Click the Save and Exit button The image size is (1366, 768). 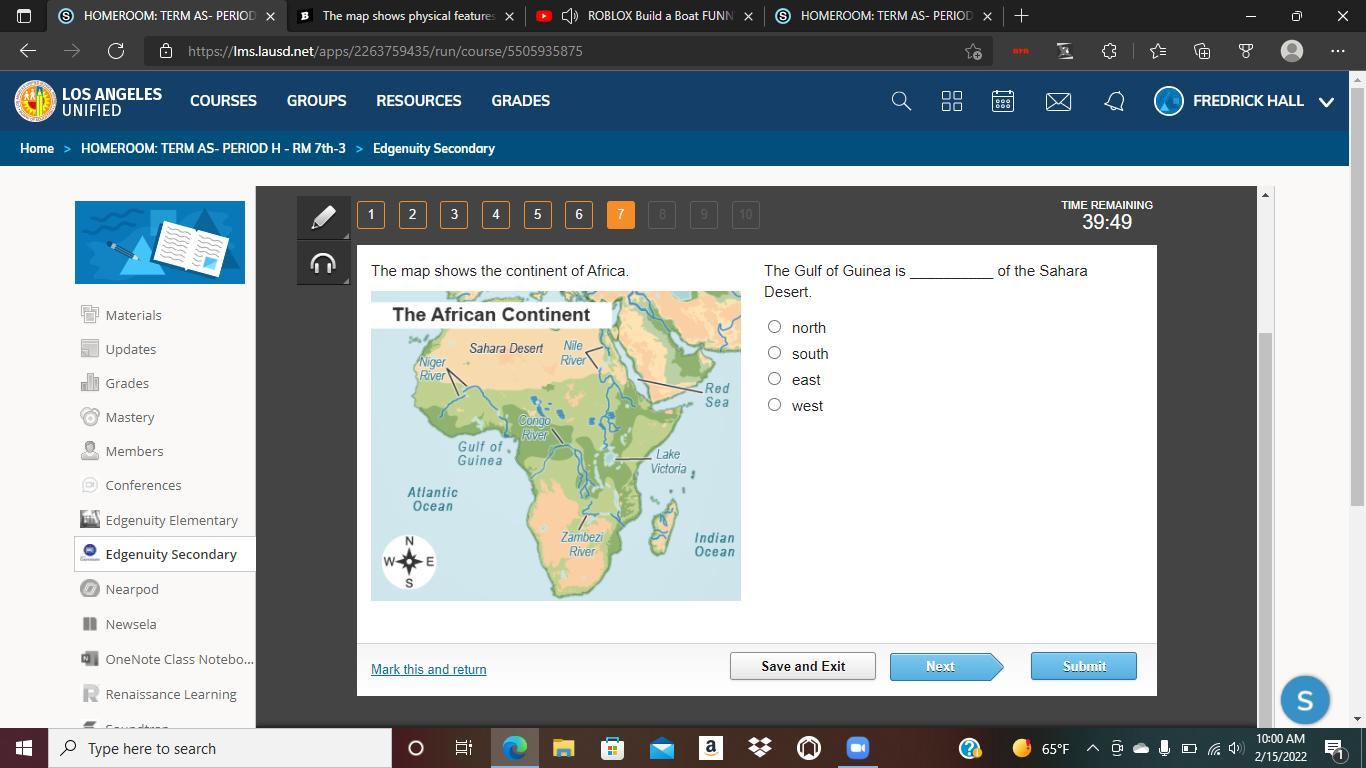(803, 666)
